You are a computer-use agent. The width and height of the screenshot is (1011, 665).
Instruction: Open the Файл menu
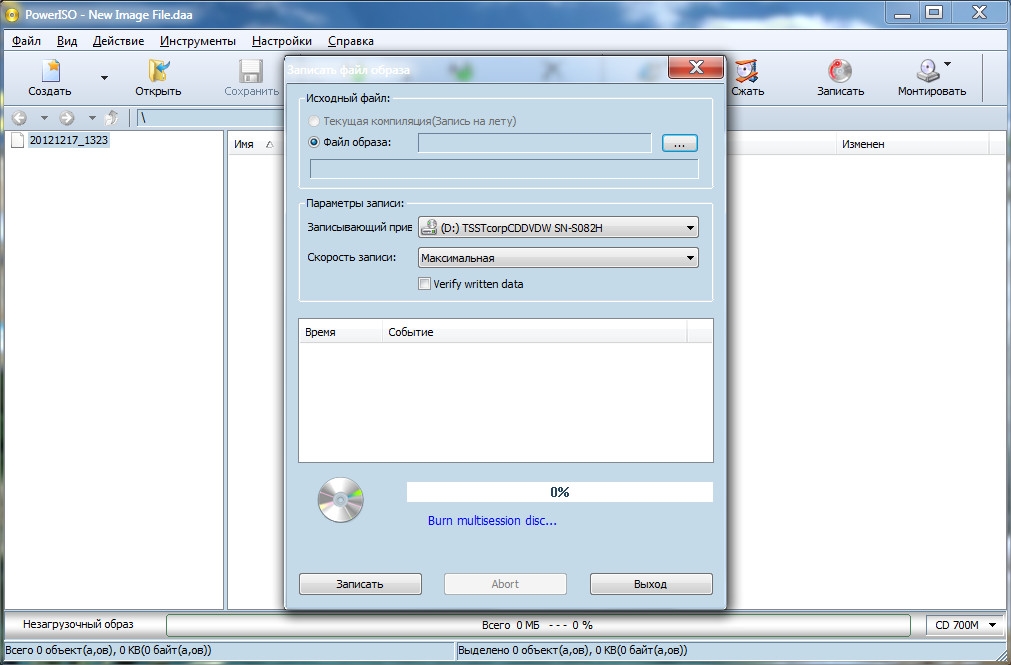click(x=26, y=41)
